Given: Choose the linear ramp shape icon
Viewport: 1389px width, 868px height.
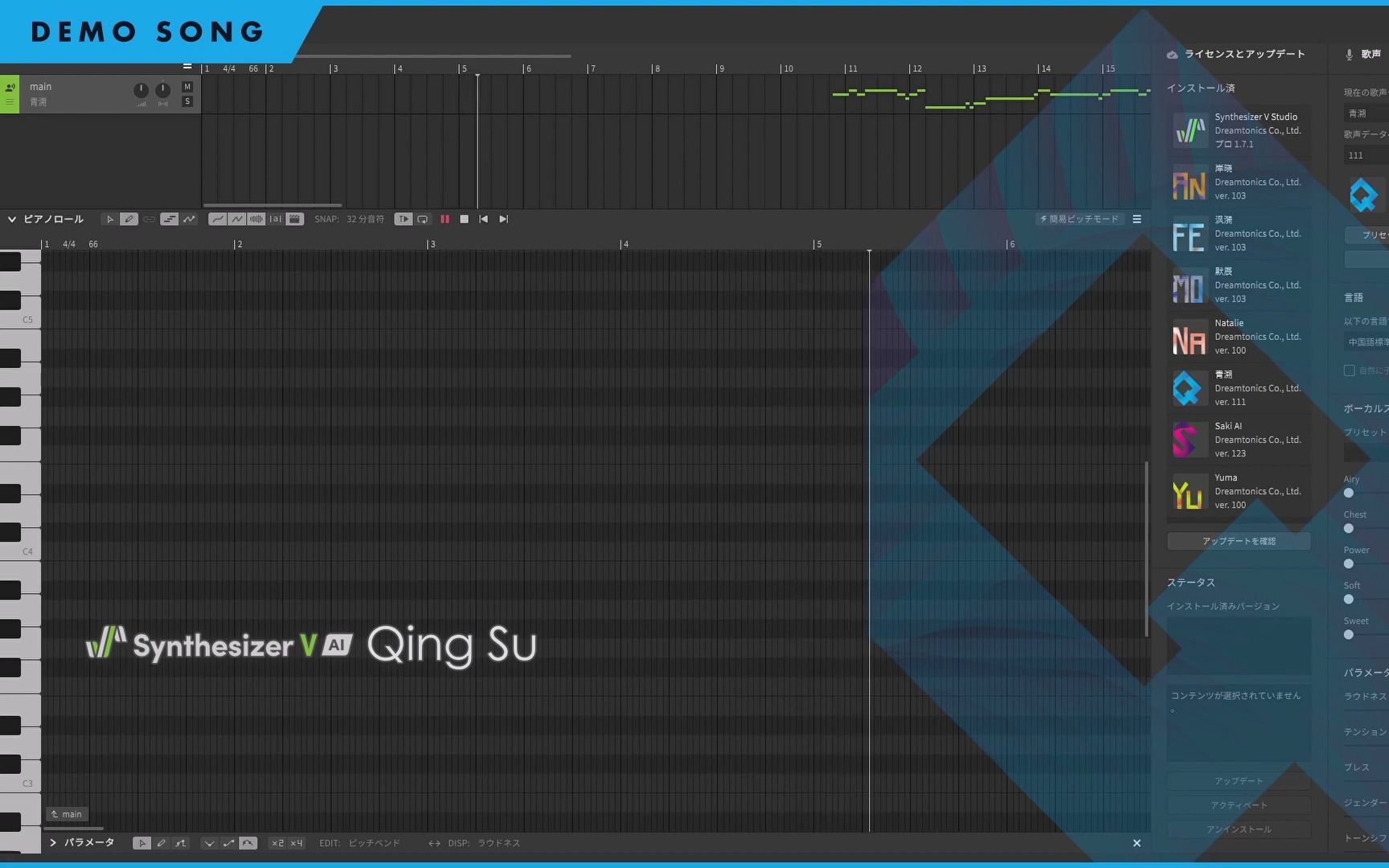Looking at the screenshot, I should click(228, 843).
